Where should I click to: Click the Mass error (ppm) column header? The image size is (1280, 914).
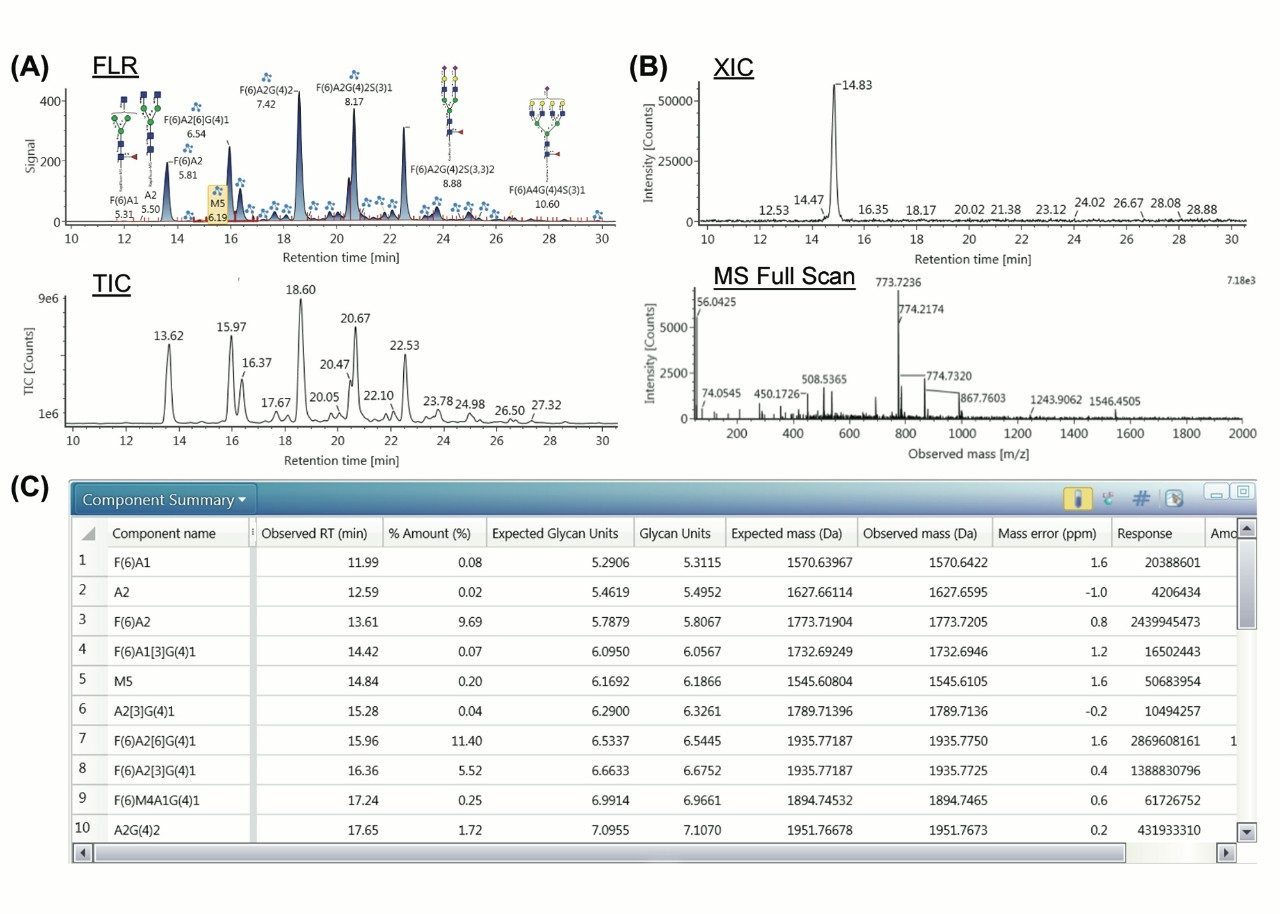coord(1047,533)
